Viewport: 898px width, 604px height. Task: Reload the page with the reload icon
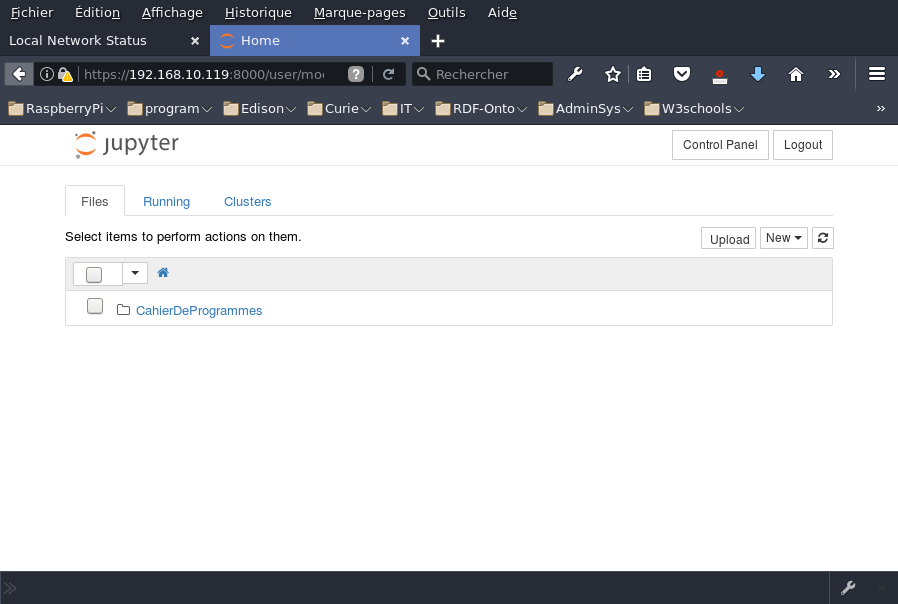pyautogui.click(x=388, y=74)
